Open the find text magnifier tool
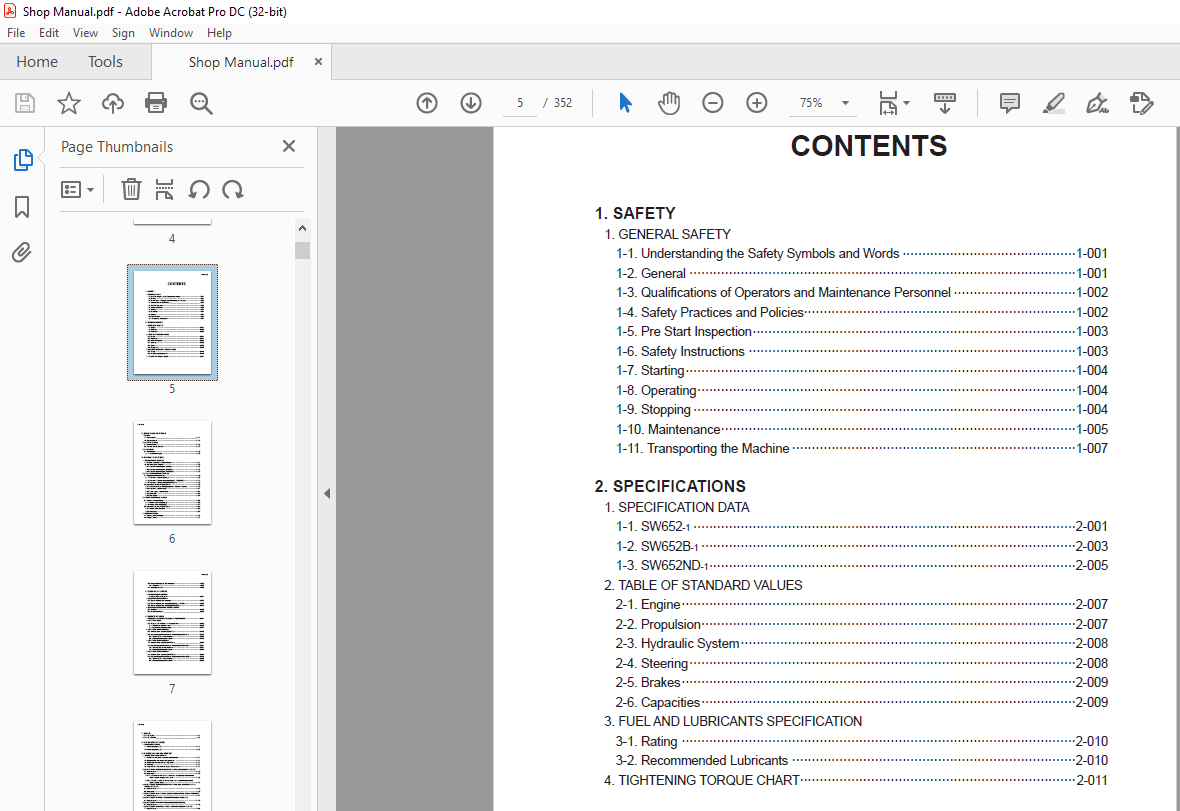The image size is (1180, 811). click(201, 103)
